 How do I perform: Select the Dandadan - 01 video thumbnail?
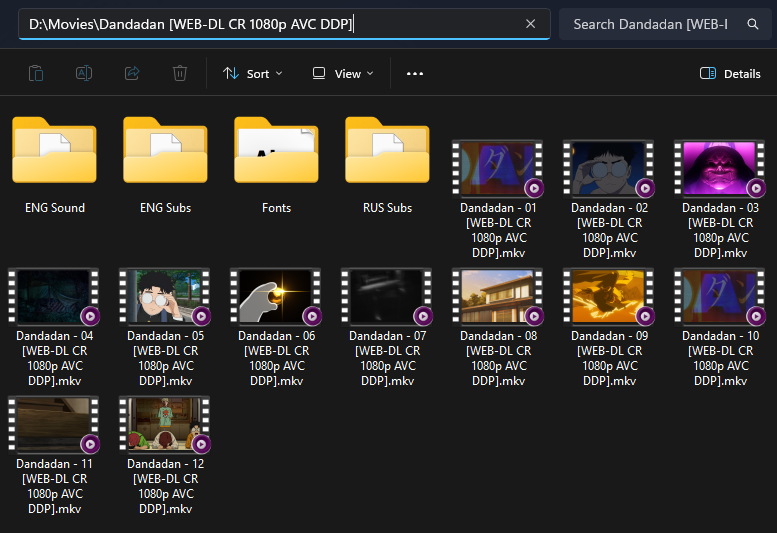coord(498,168)
